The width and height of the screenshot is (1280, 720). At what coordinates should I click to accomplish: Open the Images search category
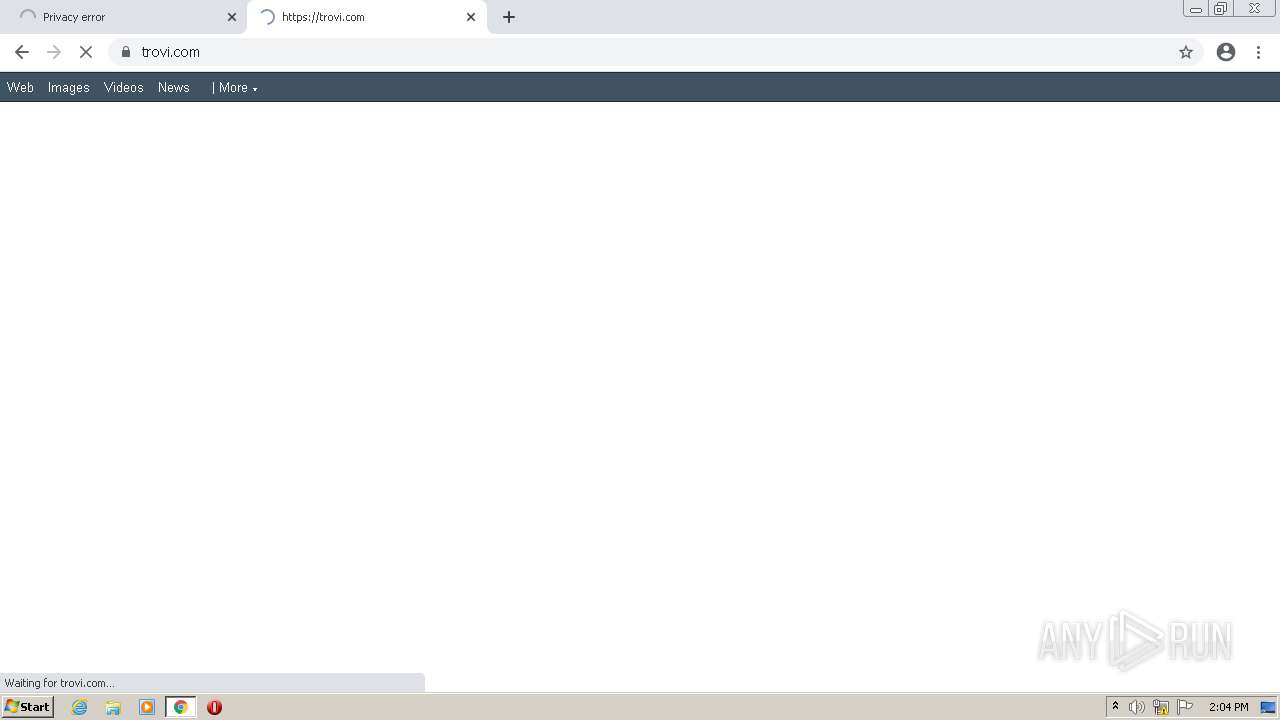tap(69, 88)
